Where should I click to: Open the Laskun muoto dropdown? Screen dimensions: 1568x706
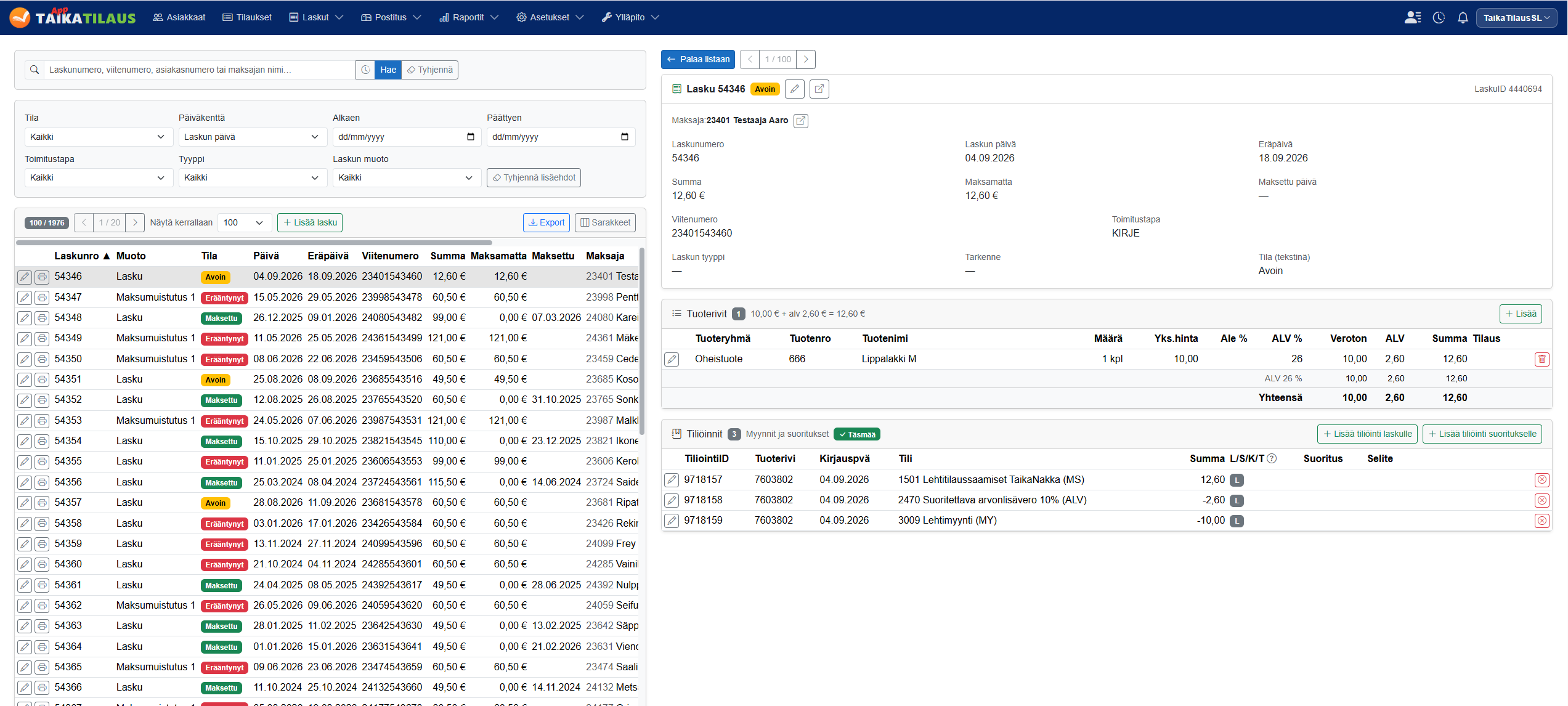pyautogui.click(x=407, y=177)
